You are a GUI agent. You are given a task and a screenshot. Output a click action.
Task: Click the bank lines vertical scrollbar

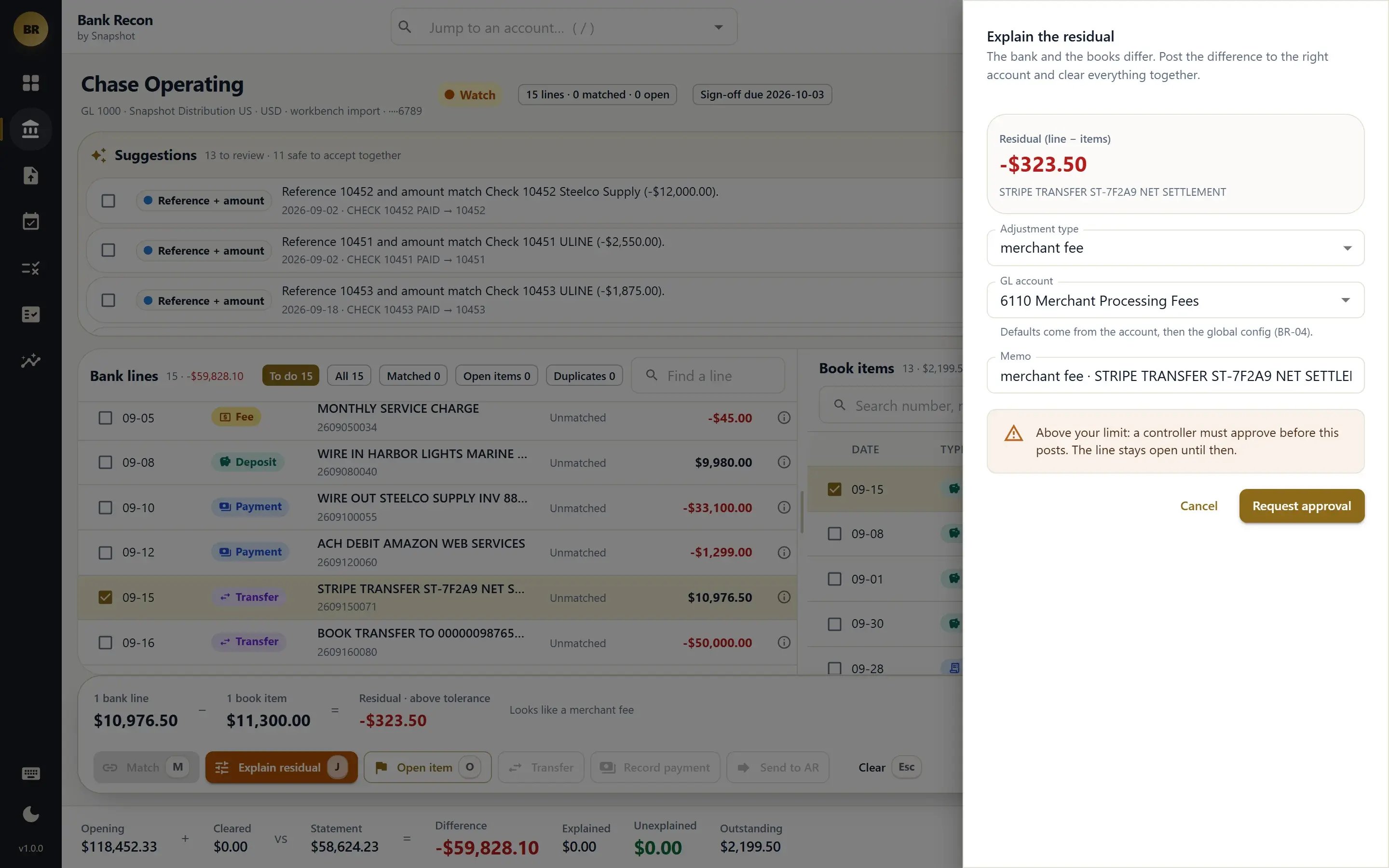(x=801, y=512)
